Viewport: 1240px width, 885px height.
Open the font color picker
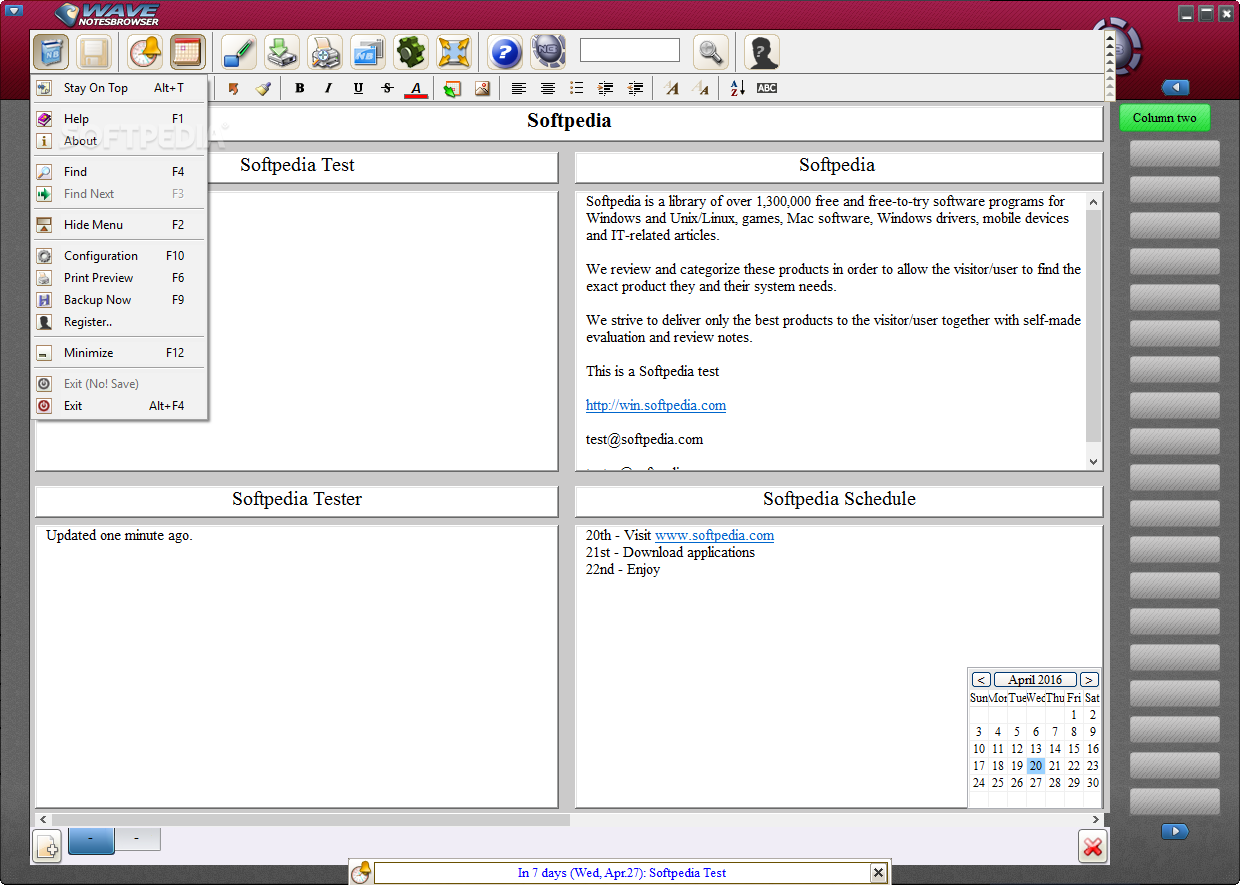coord(416,88)
